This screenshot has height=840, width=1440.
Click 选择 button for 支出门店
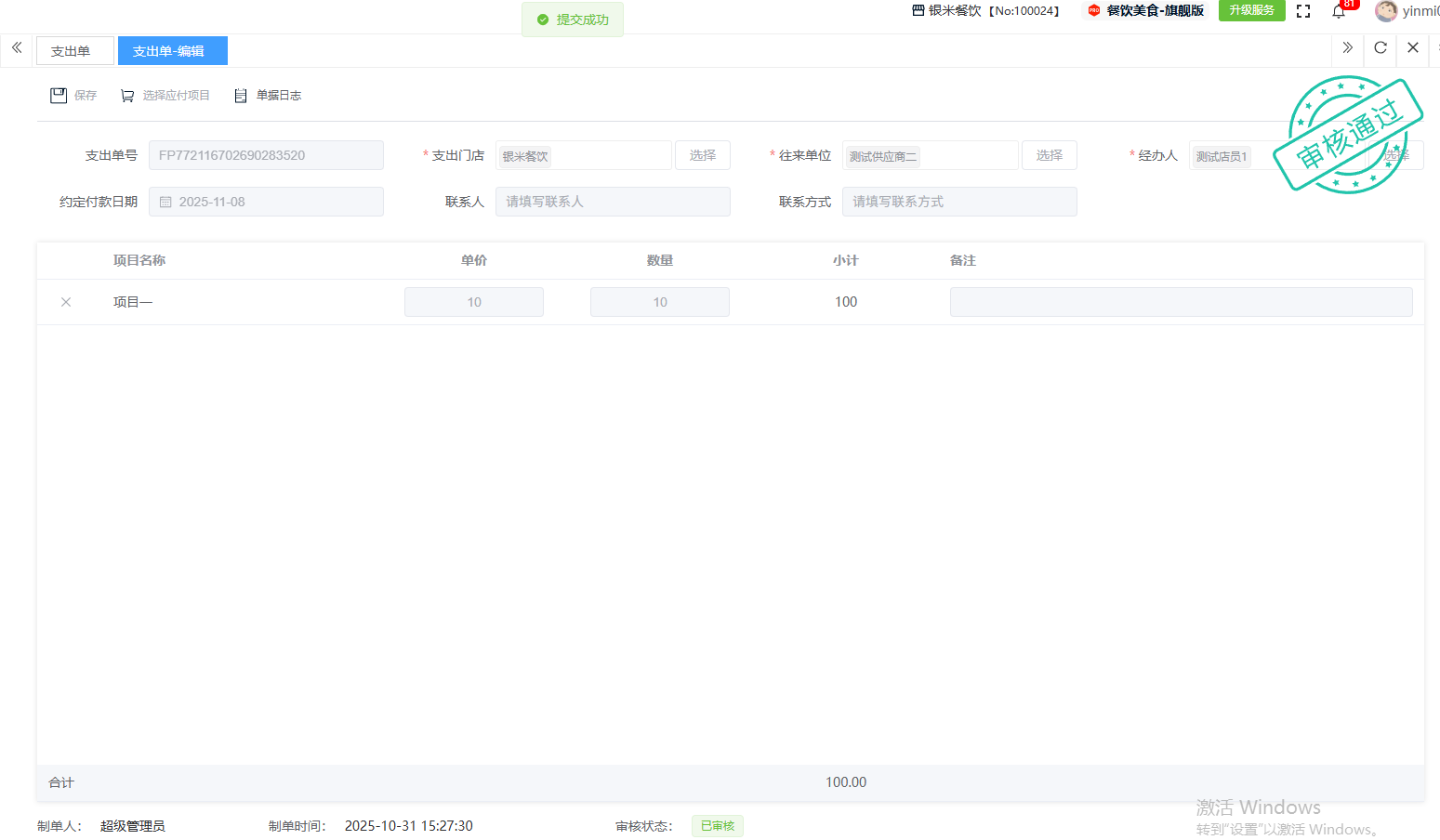click(702, 155)
